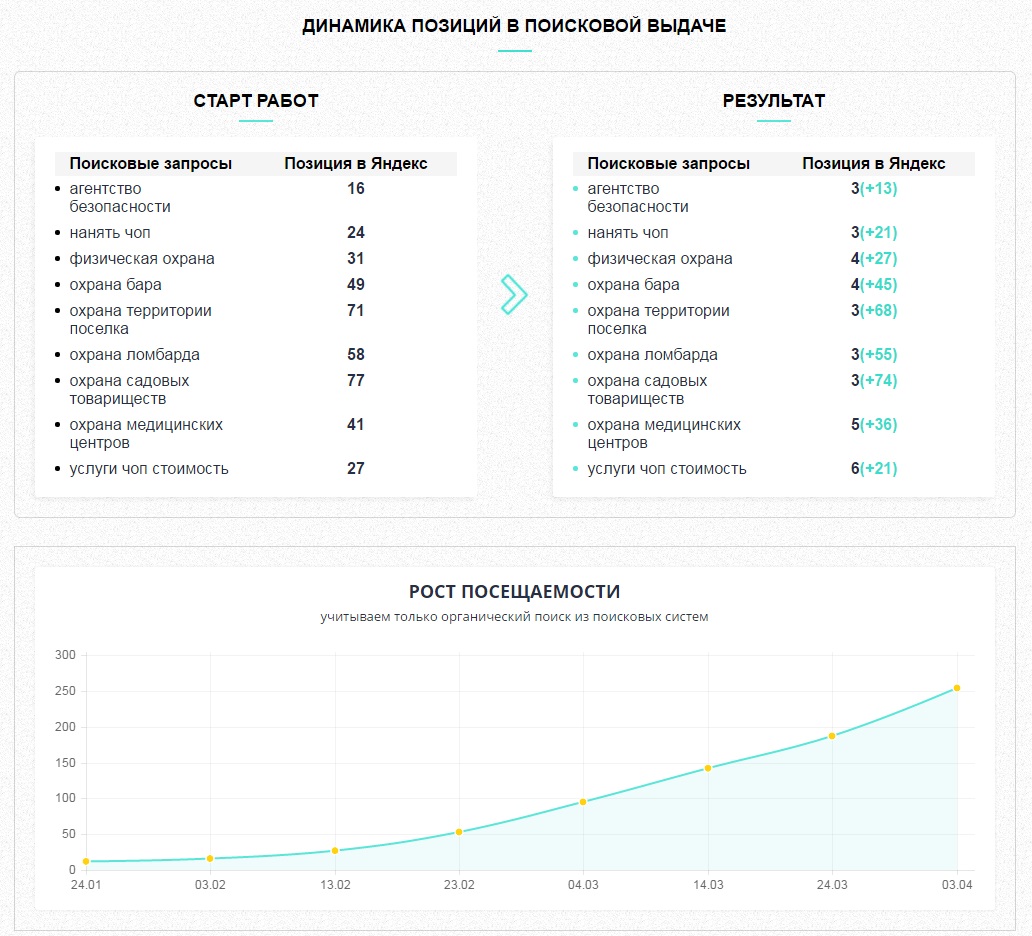Viewport: 1032px width, 936px height.
Task: Click the 13.02 yellow point on graph
Action: coord(335,850)
